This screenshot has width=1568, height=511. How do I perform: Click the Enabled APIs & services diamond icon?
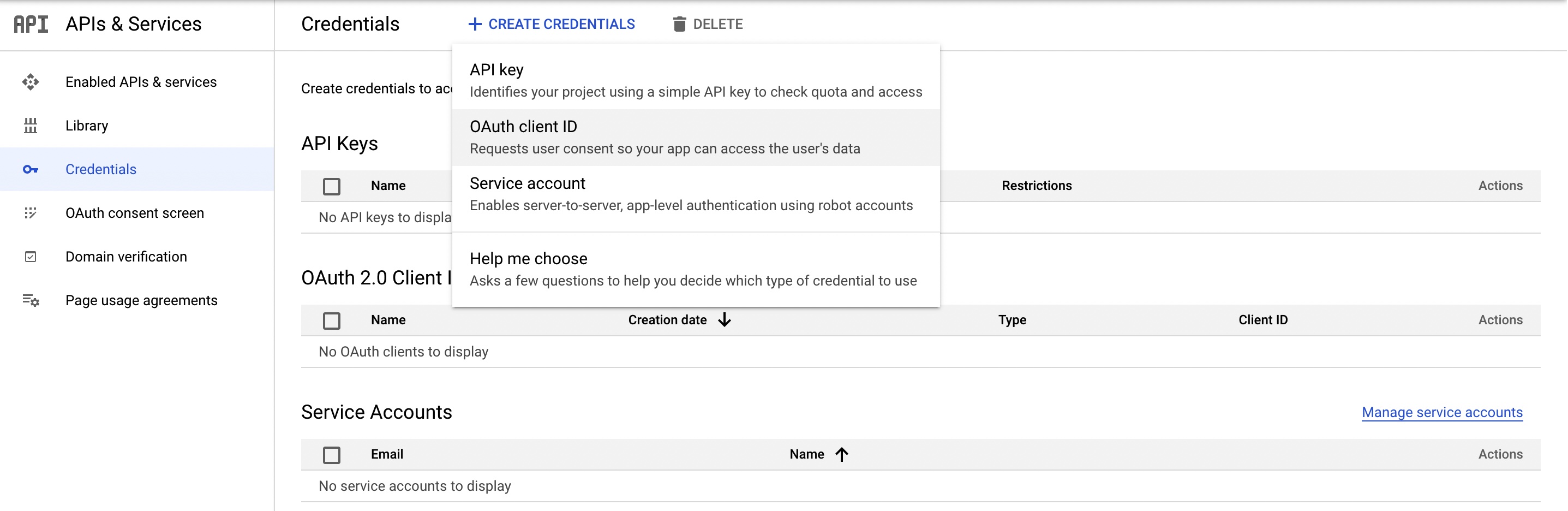click(x=31, y=81)
